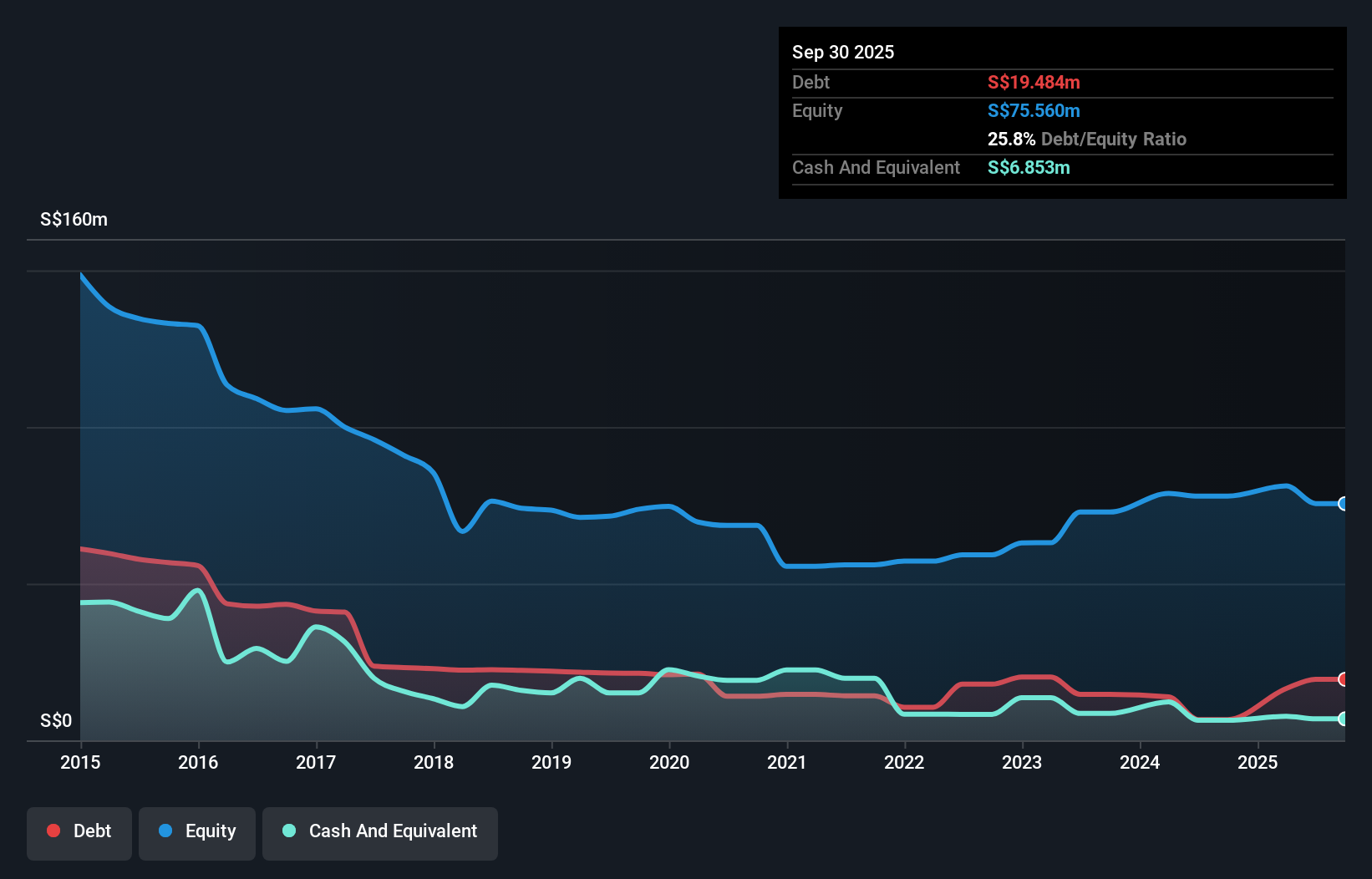This screenshot has width=1372, height=879.
Task: Select the Equity endpoint marker on the chart
Action: coord(1344,504)
